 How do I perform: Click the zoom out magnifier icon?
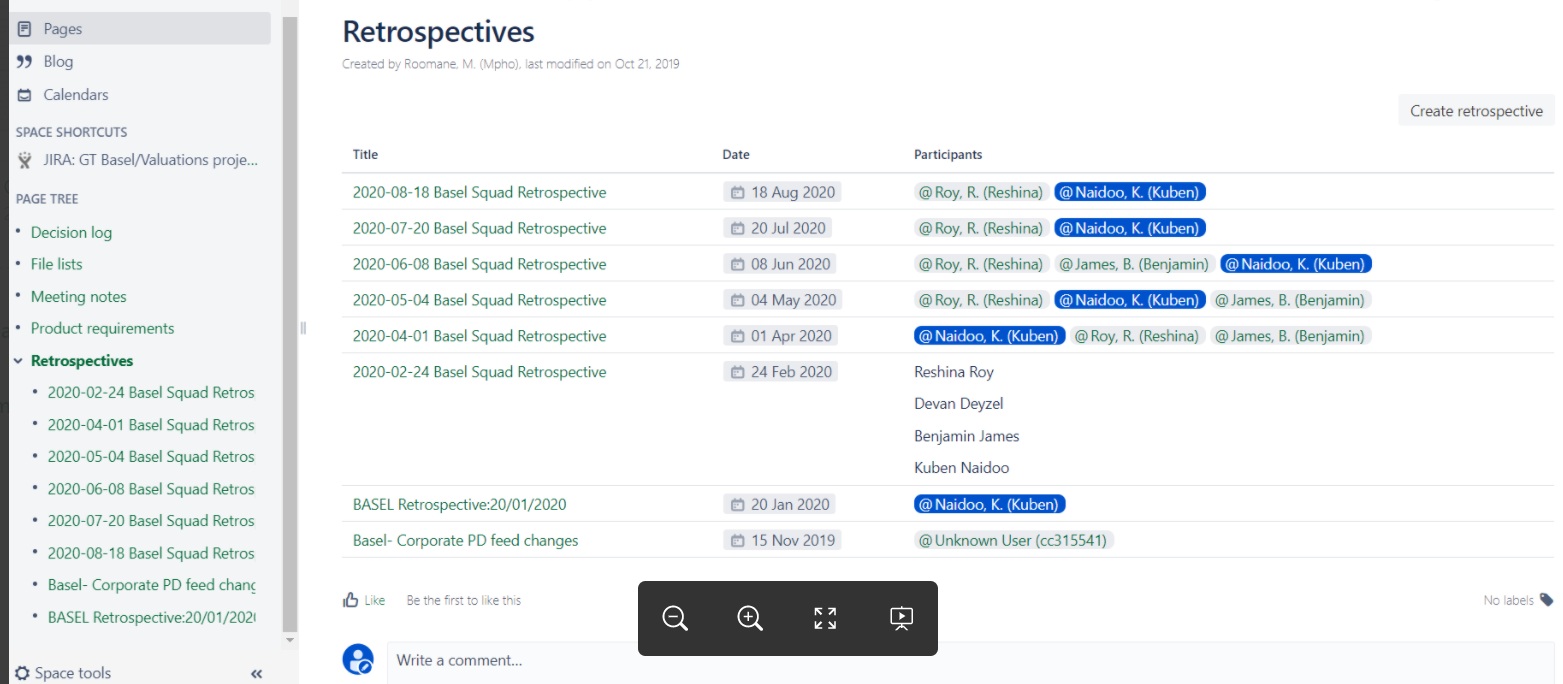pos(675,618)
